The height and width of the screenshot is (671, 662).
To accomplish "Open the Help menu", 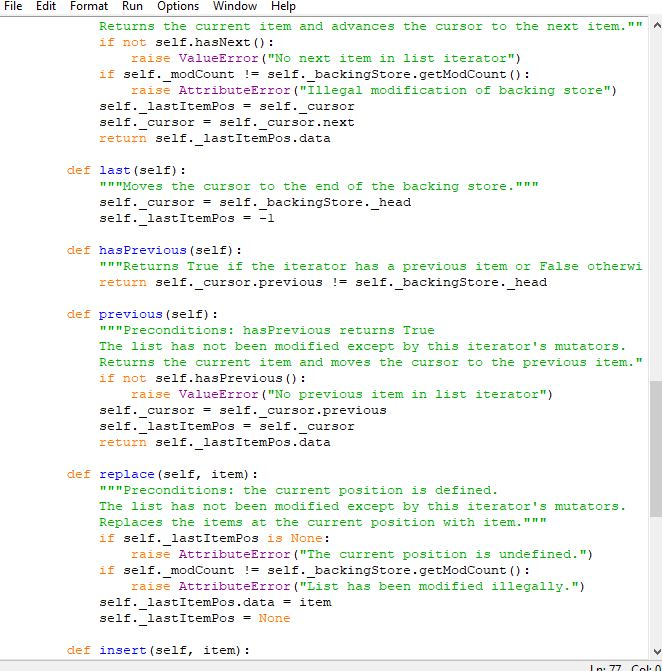I will click(283, 6).
